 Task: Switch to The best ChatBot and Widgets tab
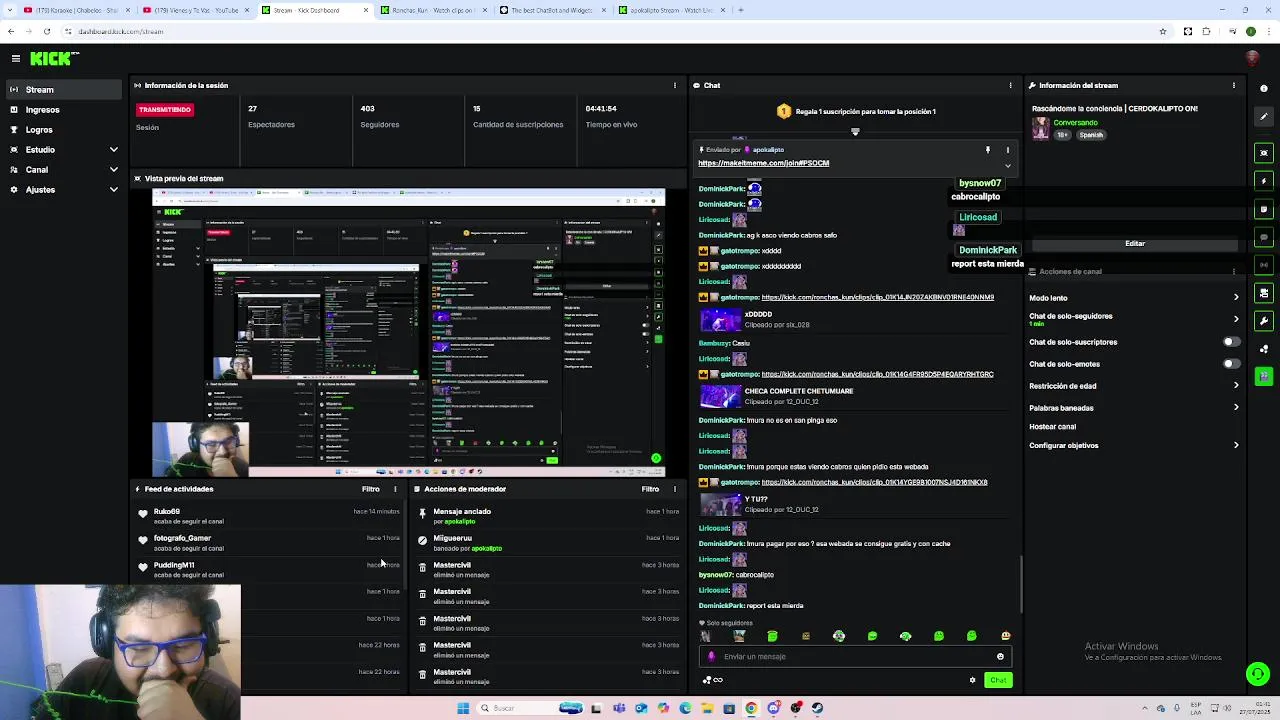(x=552, y=10)
